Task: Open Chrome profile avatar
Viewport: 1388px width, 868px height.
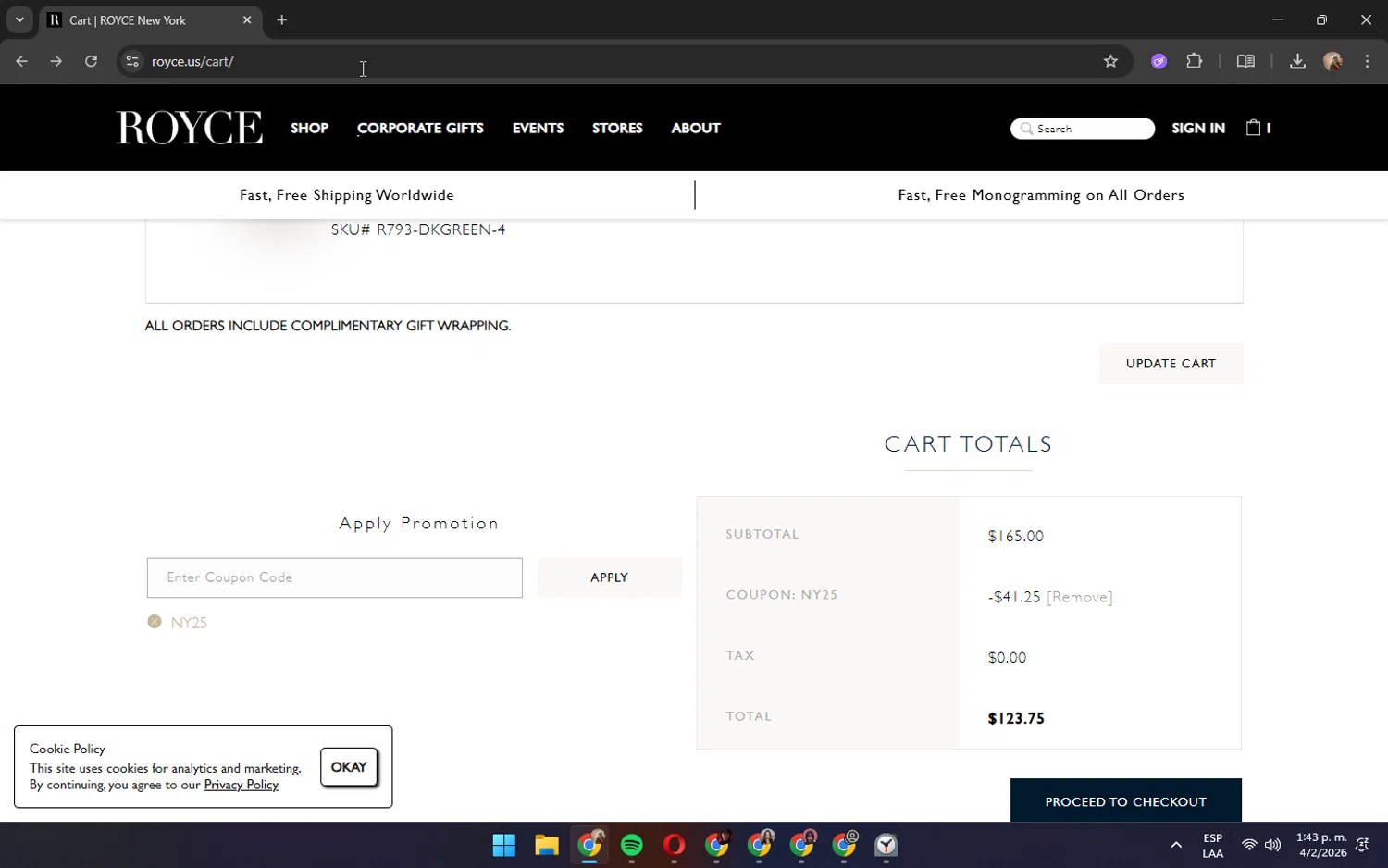Action: 1332,61
